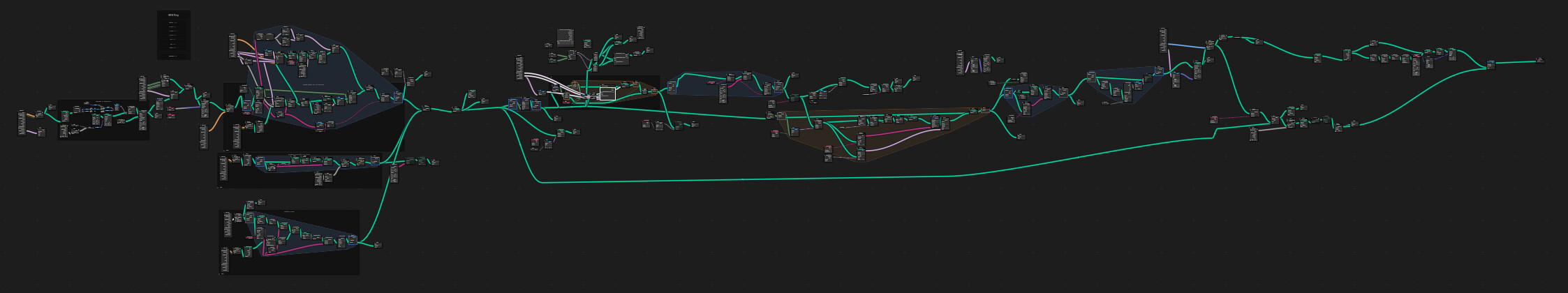Select the orange link from top-left tall node

tap(246, 45)
